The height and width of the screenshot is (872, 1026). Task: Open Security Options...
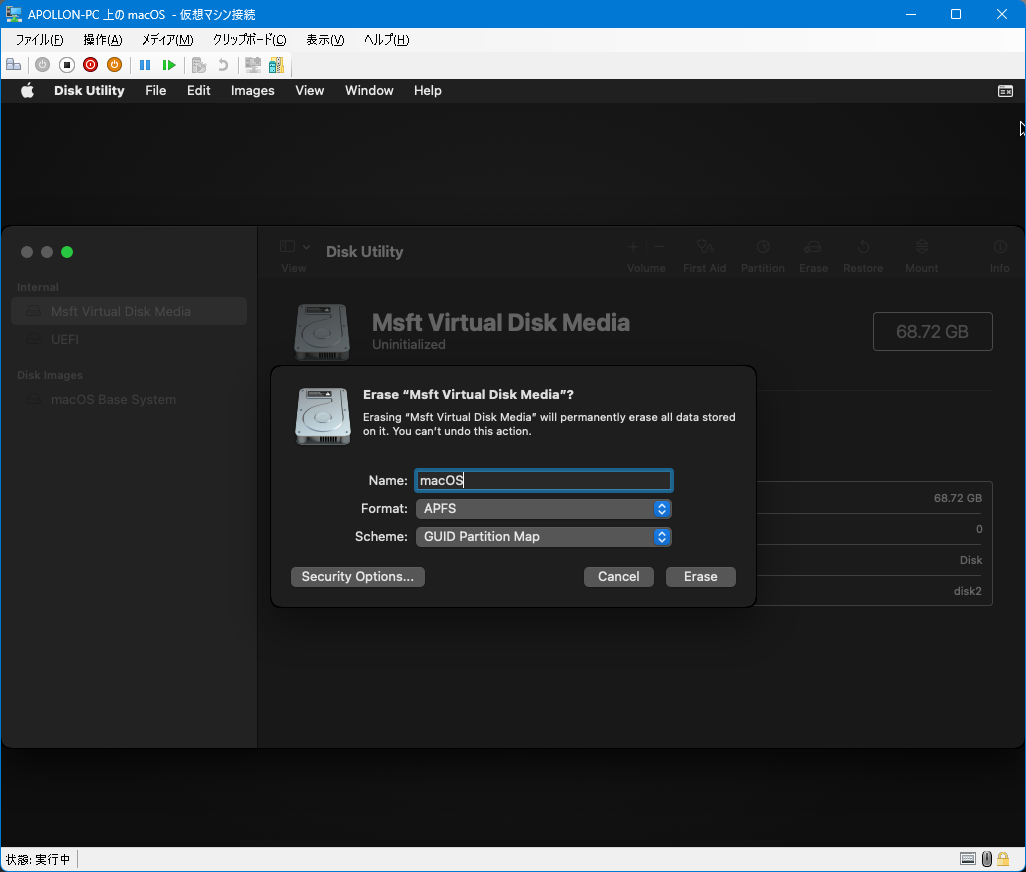[x=357, y=577]
